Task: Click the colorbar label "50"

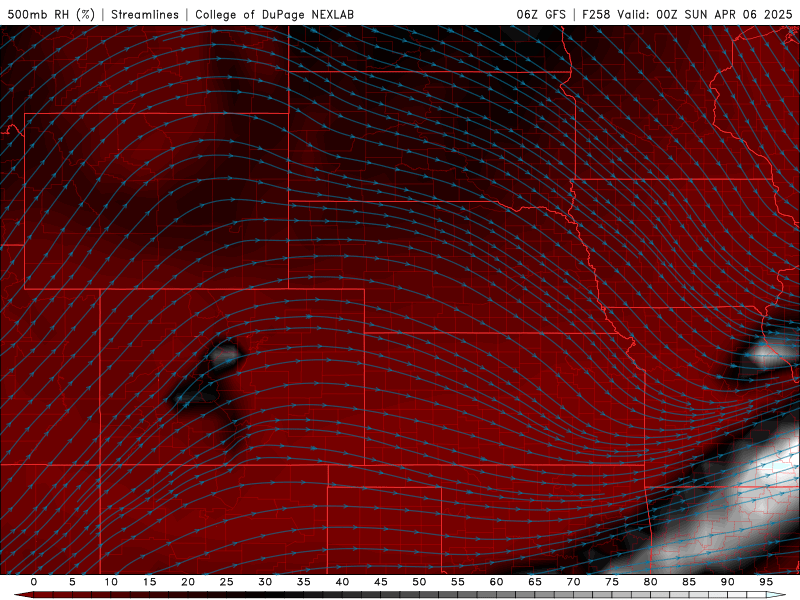Action: coord(419,582)
